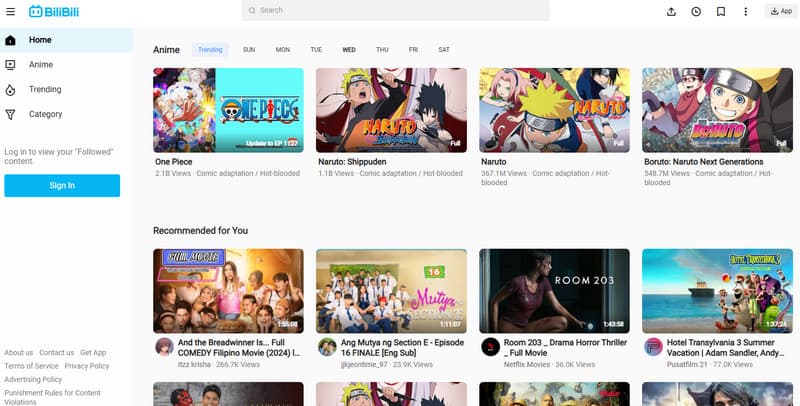
Task: Select the THU schedule tab
Action: (x=382, y=50)
